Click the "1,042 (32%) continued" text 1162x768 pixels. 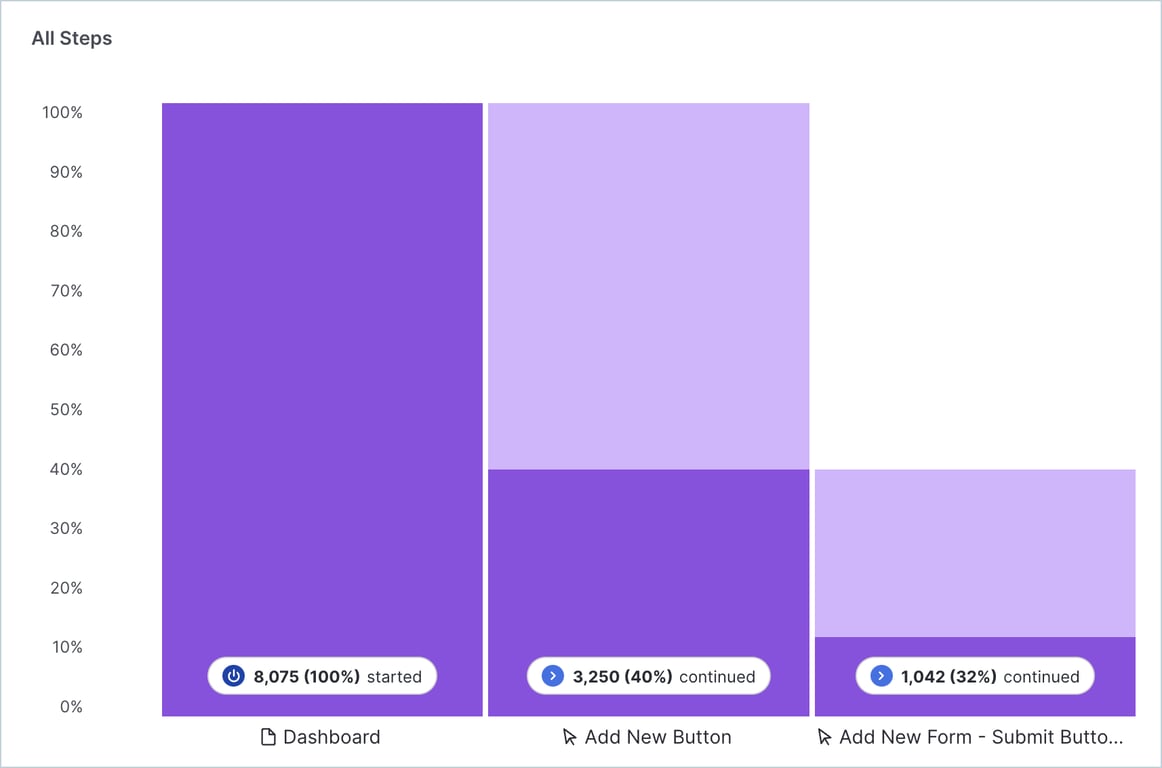point(990,676)
